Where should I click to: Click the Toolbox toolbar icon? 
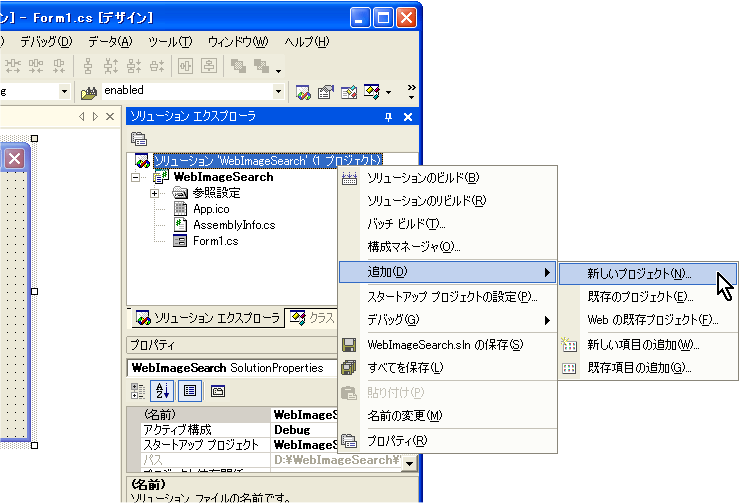[349, 92]
